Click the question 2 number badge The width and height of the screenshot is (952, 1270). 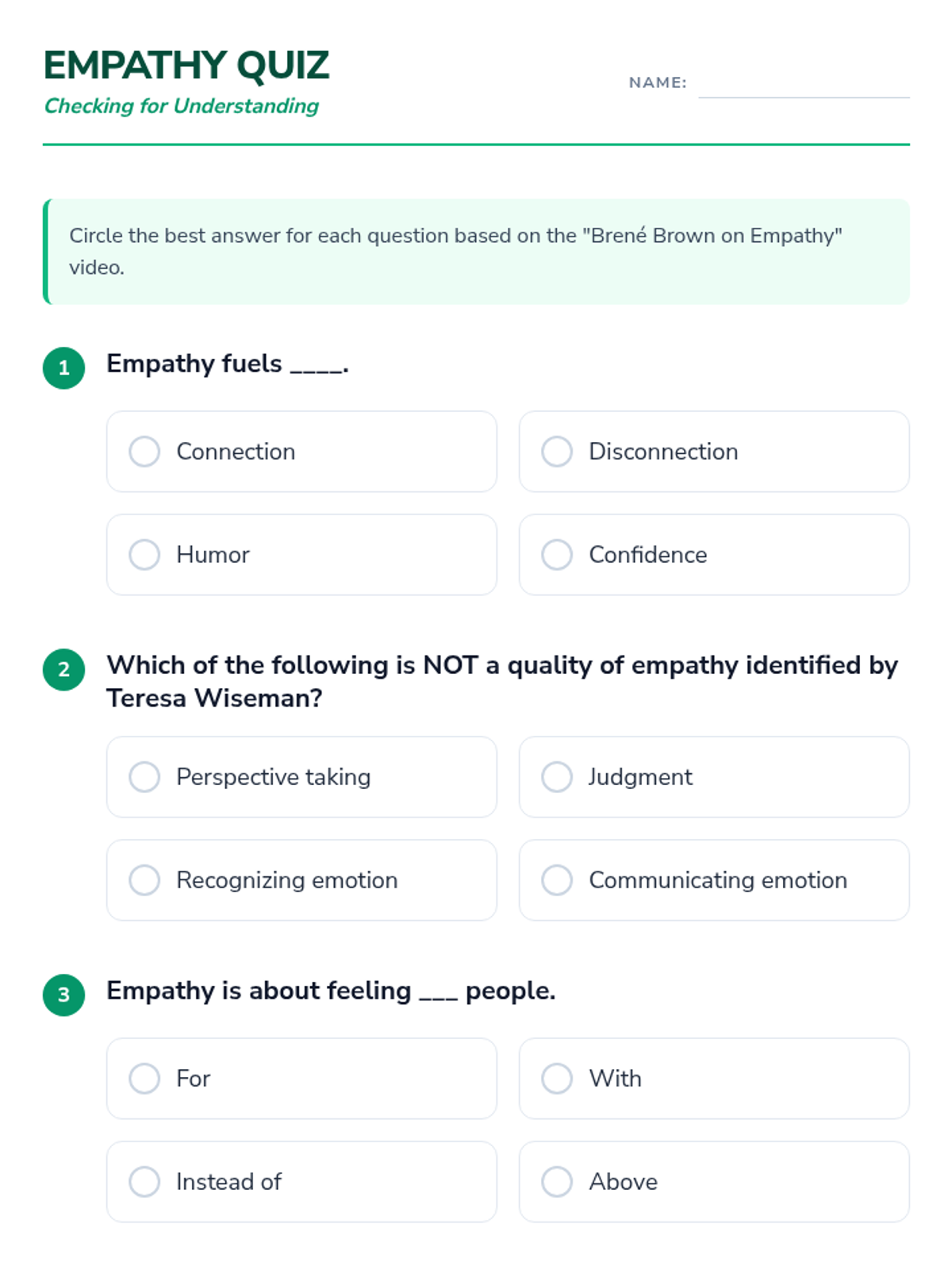(64, 670)
